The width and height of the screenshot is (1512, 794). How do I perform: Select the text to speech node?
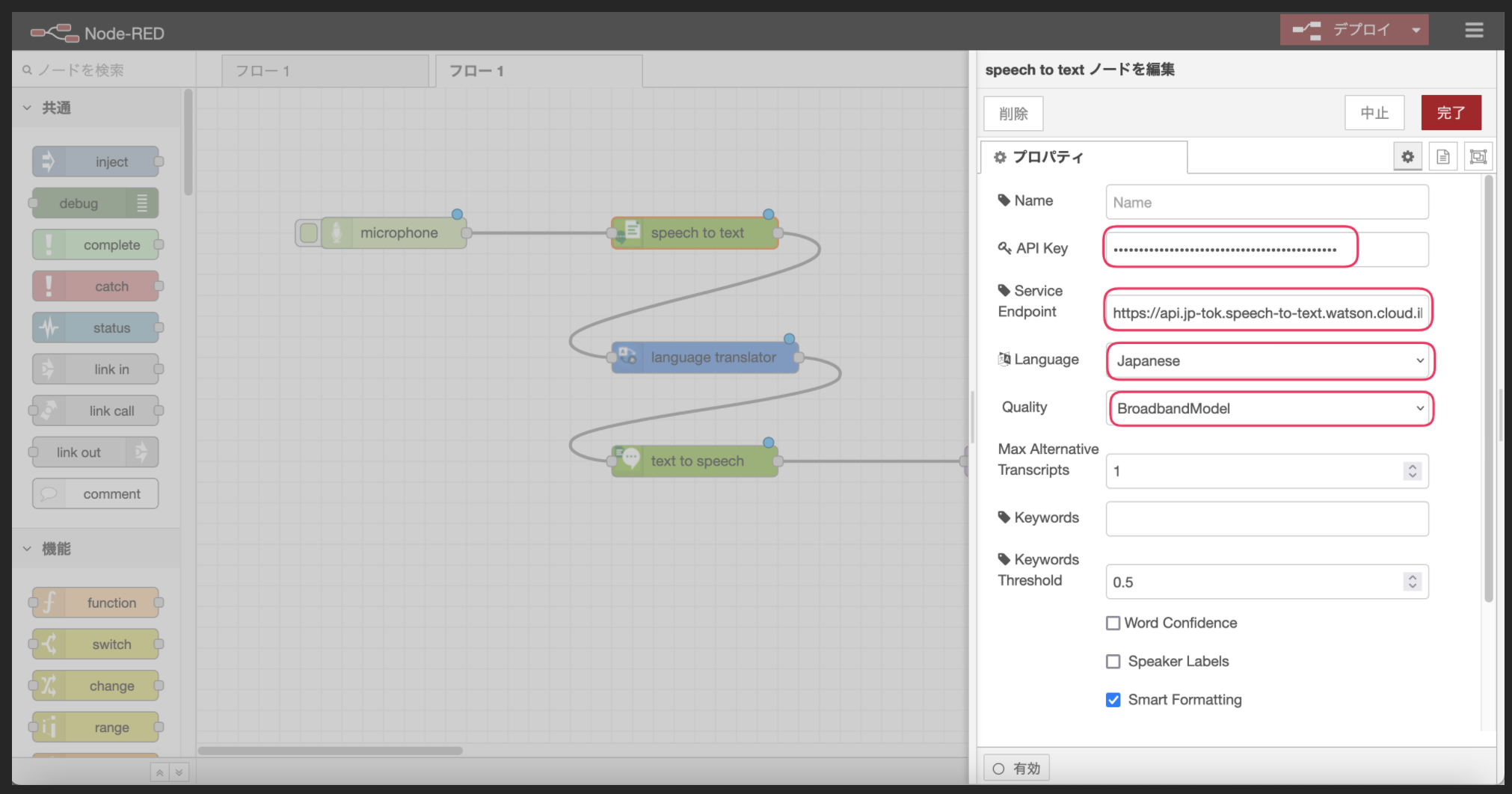tap(695, 461)
